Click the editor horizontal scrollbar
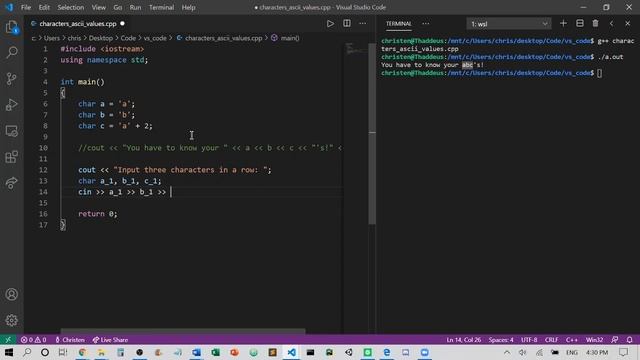The height and width of the screenshot is (360, 640). tap(183, 331)
